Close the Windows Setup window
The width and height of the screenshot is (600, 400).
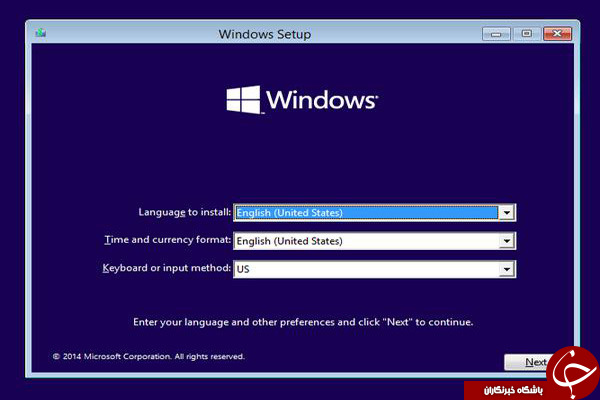(557, 34)
